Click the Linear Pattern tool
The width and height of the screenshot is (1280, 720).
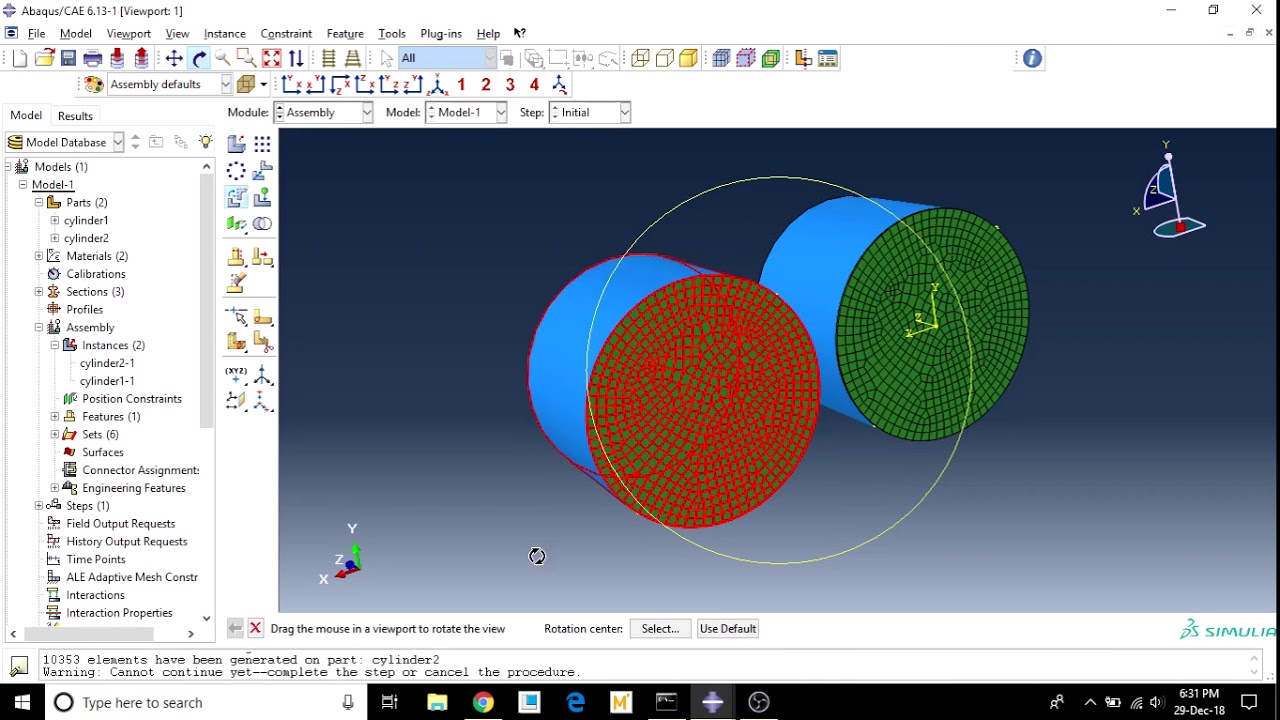click(x=262, y=144)
